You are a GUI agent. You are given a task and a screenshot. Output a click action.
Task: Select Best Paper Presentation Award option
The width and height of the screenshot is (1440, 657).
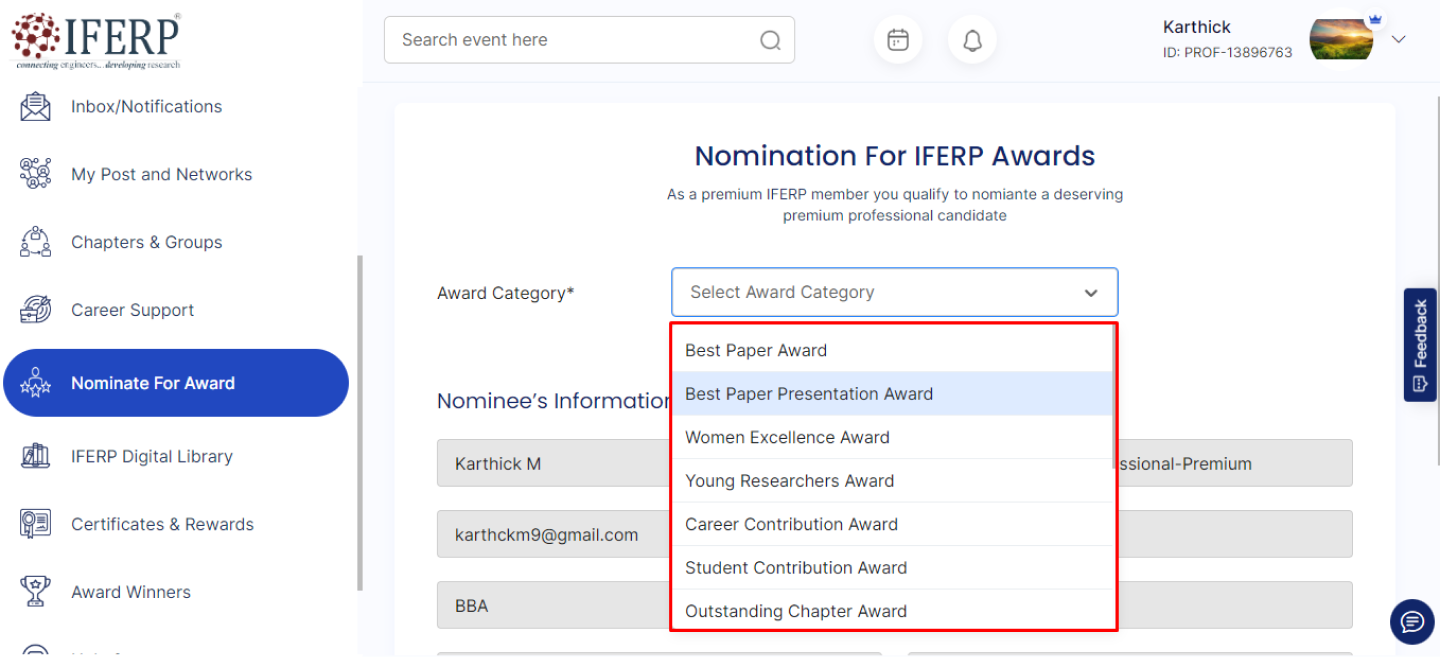[808, 394]
